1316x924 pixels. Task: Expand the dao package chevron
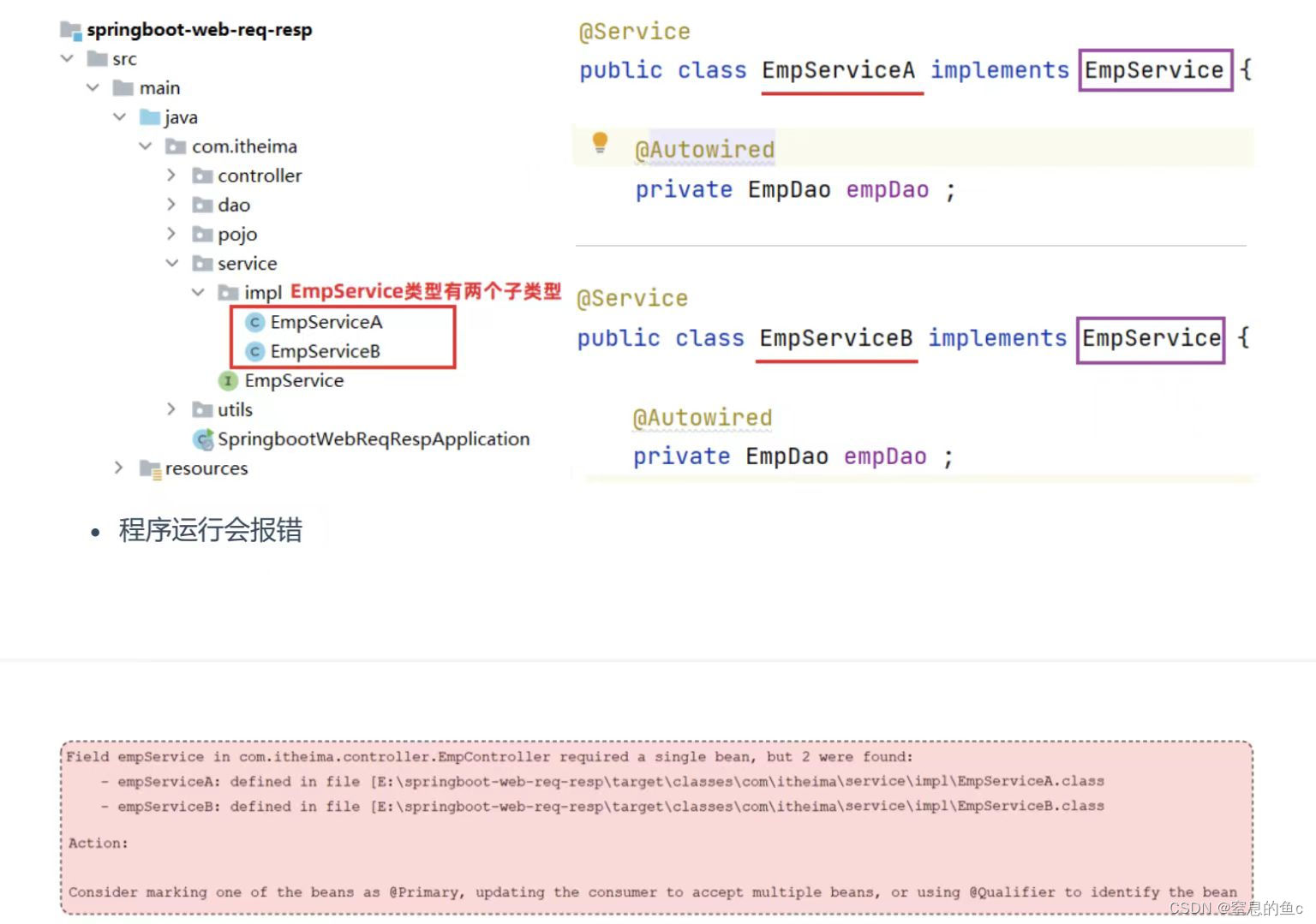[171, 204]
